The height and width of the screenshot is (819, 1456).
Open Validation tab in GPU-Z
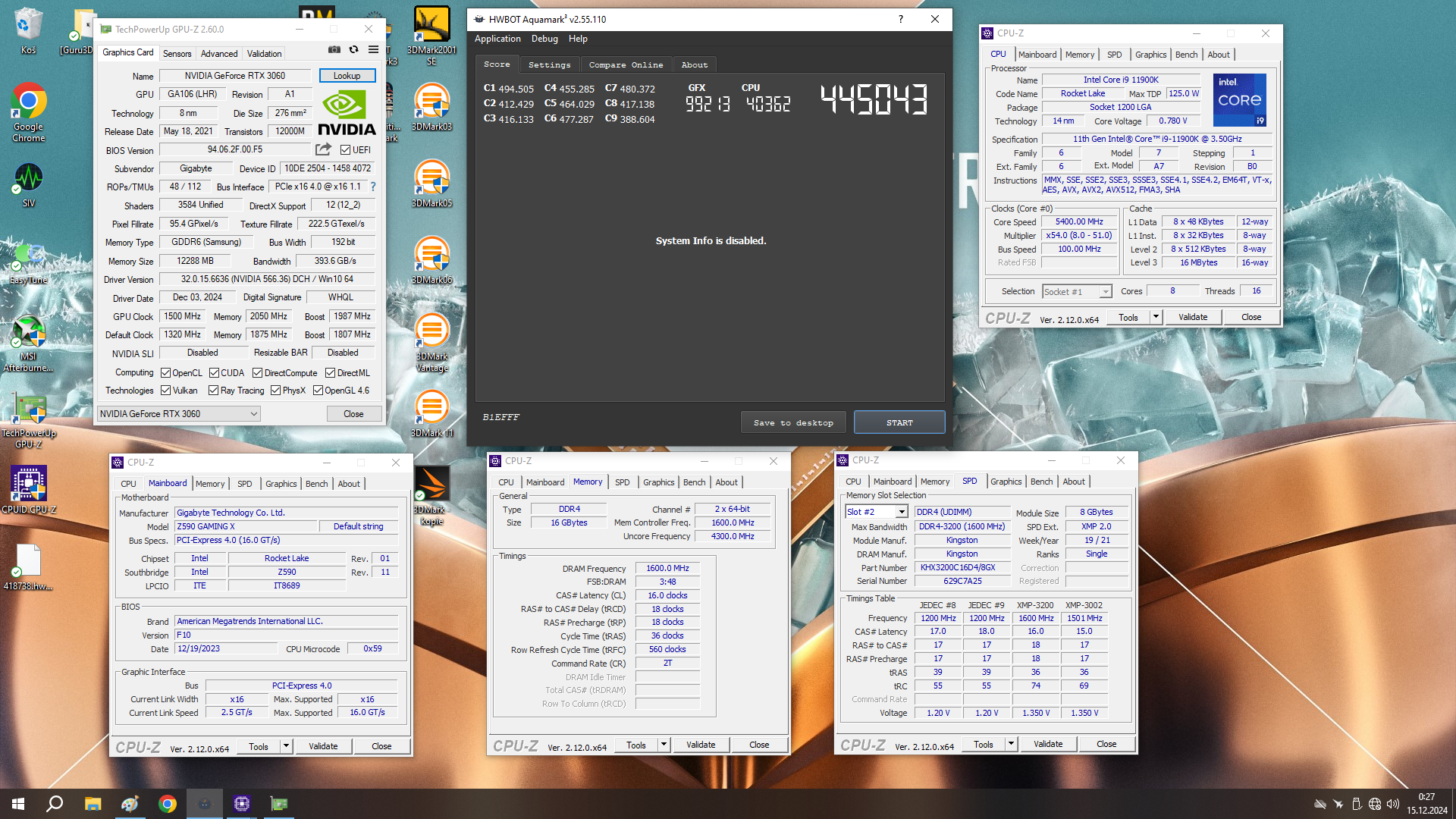click(x=264, y=54)
